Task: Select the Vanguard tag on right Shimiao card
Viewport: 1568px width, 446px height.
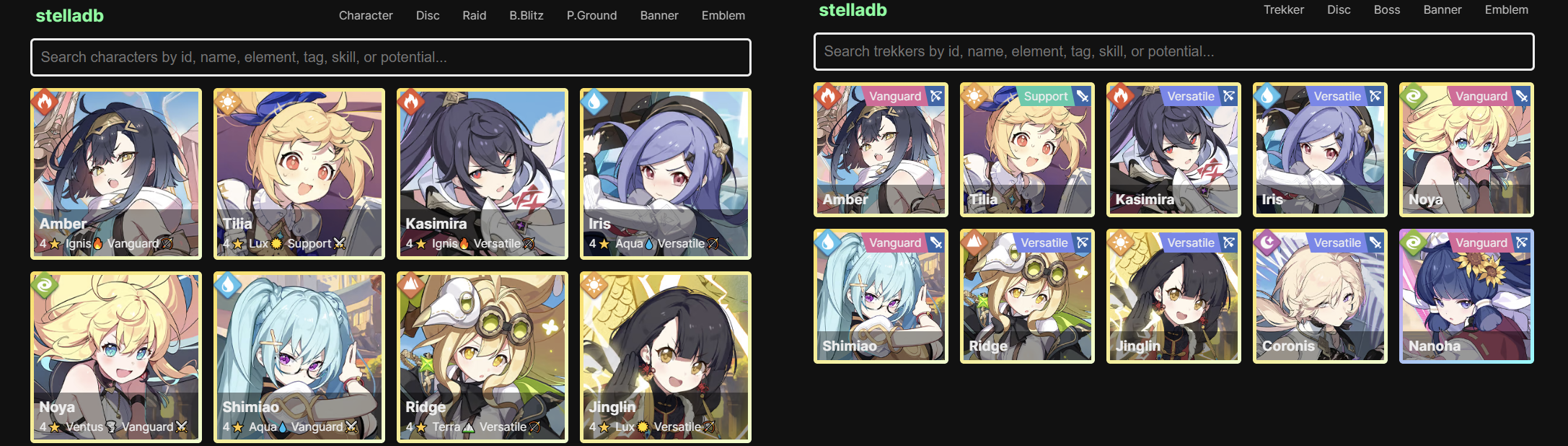Action: point(895,242)
